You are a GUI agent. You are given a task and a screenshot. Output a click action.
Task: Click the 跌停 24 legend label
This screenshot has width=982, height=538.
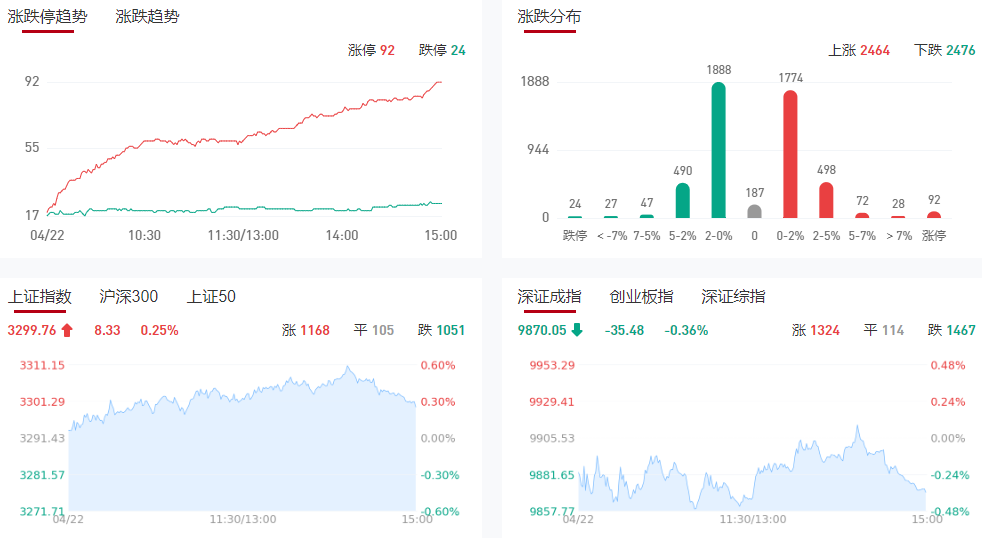point(442,50)
